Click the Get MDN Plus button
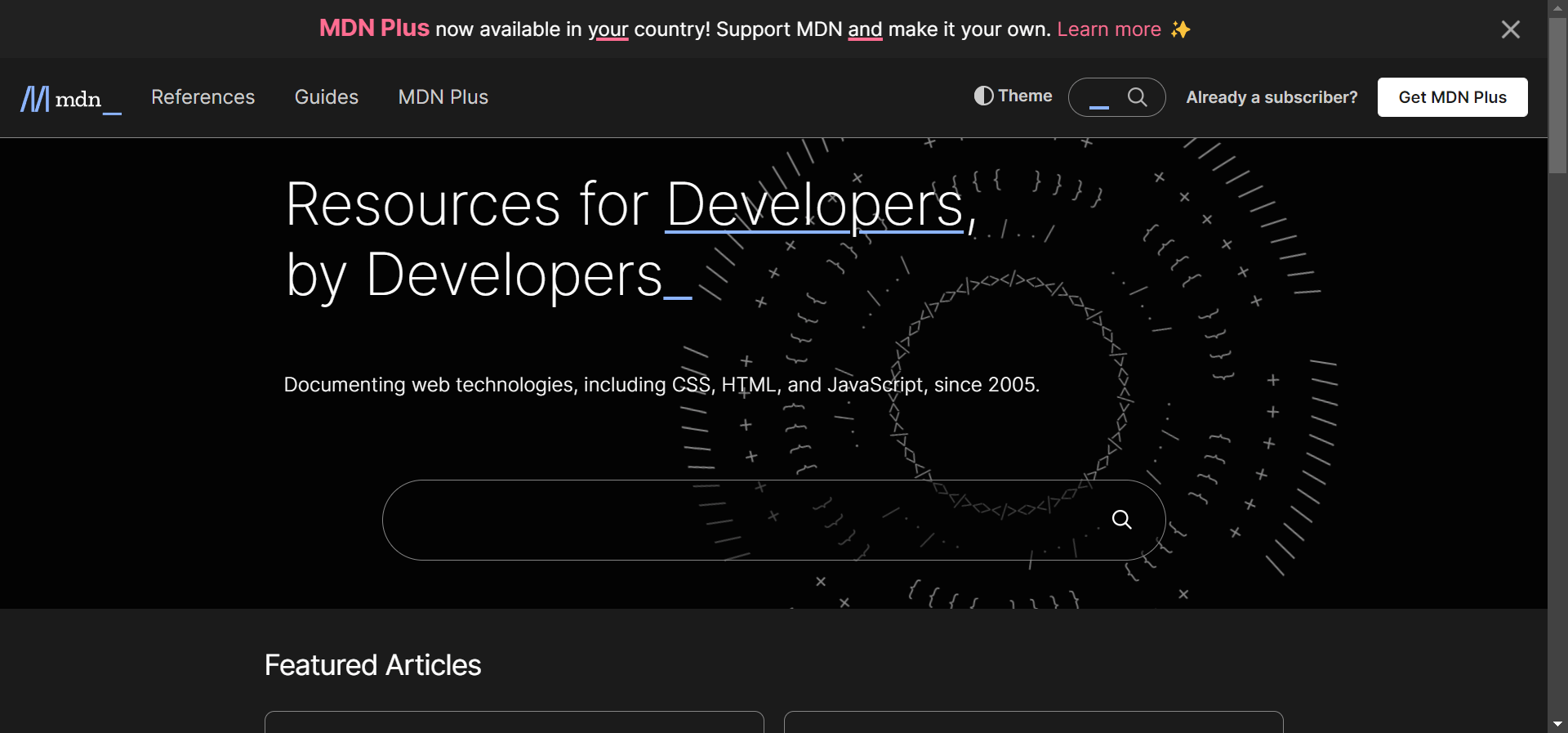 tap(1452, 97)
